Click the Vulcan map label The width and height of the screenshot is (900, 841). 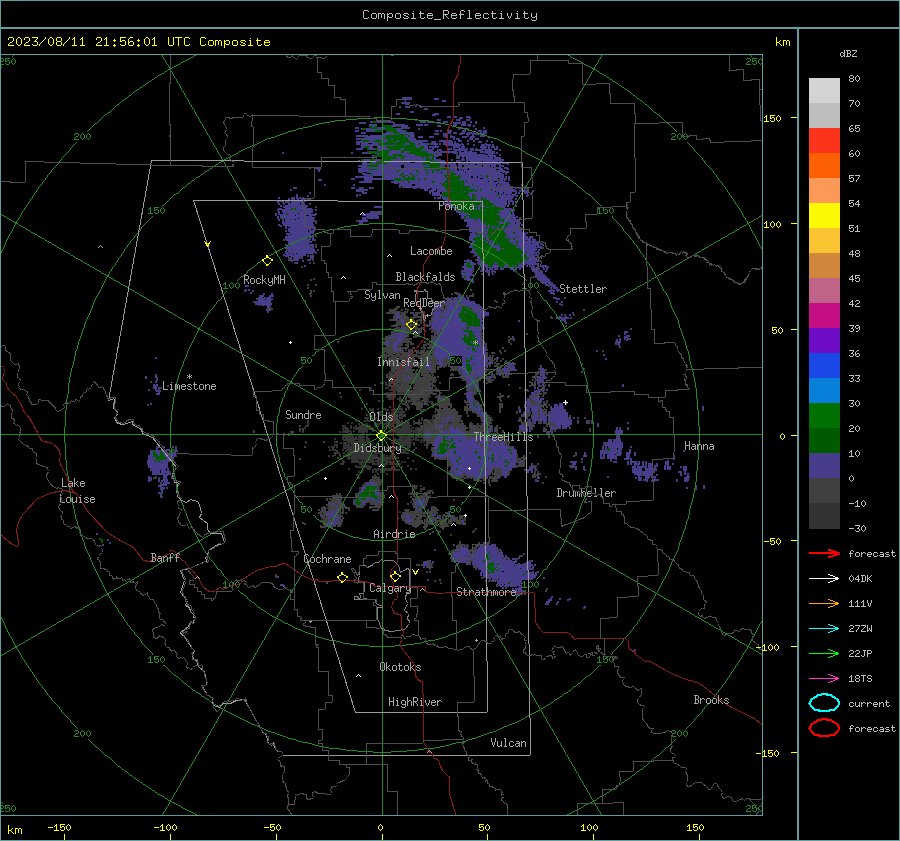click(508, 742)
